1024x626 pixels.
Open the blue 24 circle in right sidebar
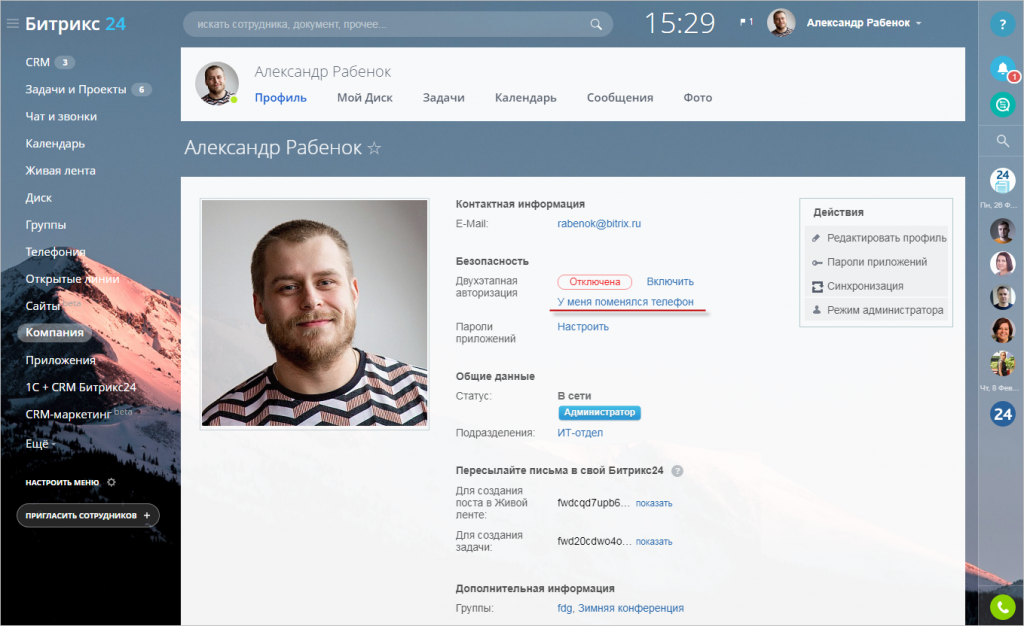point(1002,414)
